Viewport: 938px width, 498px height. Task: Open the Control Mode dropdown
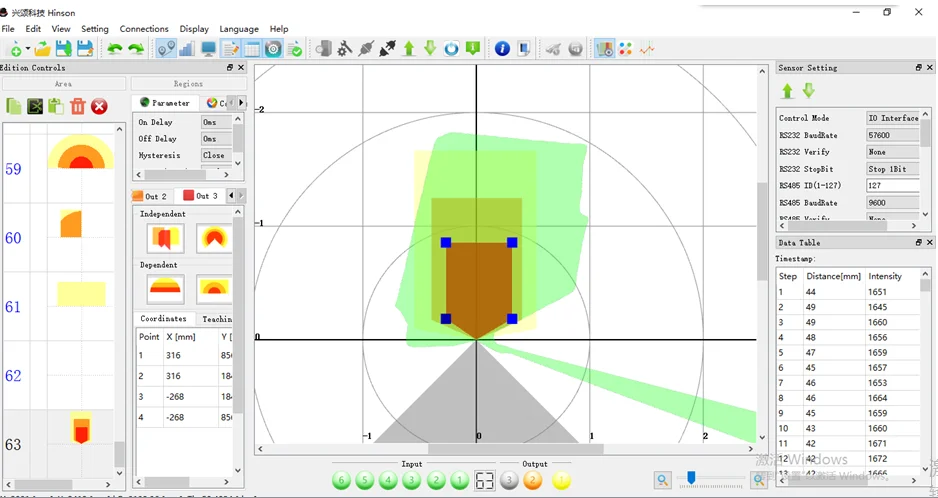[892, 118]
